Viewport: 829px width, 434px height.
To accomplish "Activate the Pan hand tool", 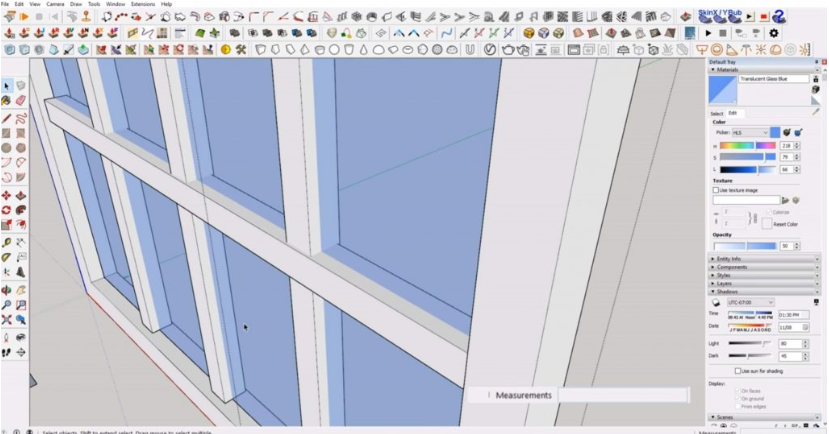I will click(x=21, y=290).
